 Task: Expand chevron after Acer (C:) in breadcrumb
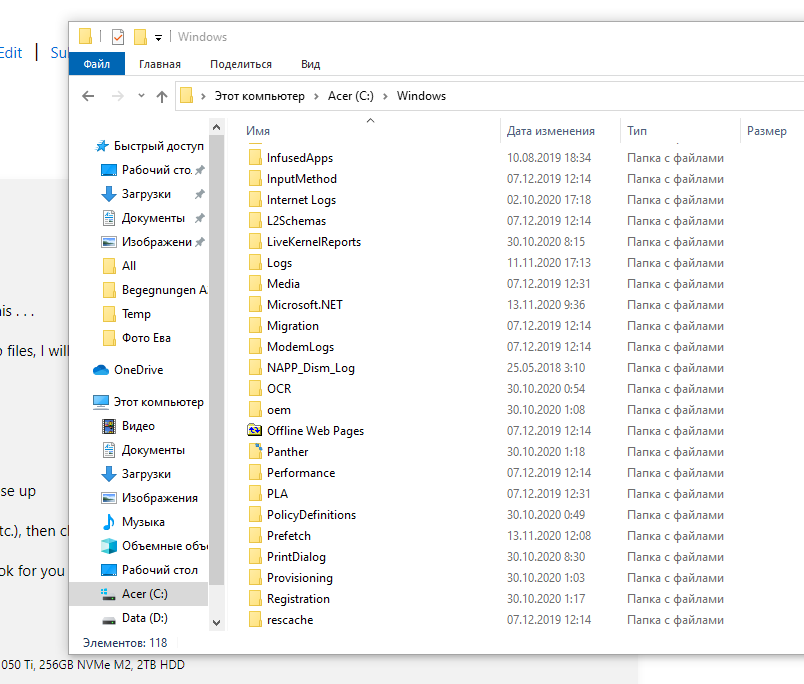385,96
